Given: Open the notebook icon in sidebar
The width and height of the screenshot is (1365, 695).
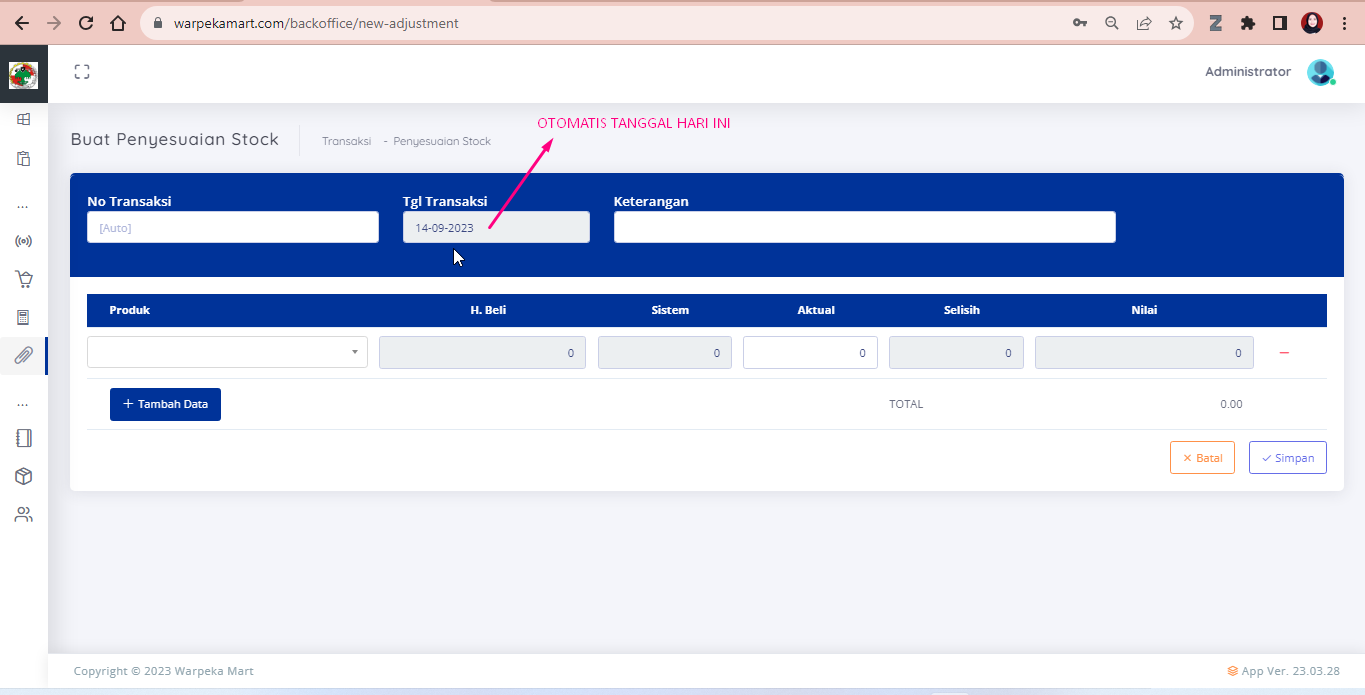Looking at the screenshot, I should click(24, 438).
